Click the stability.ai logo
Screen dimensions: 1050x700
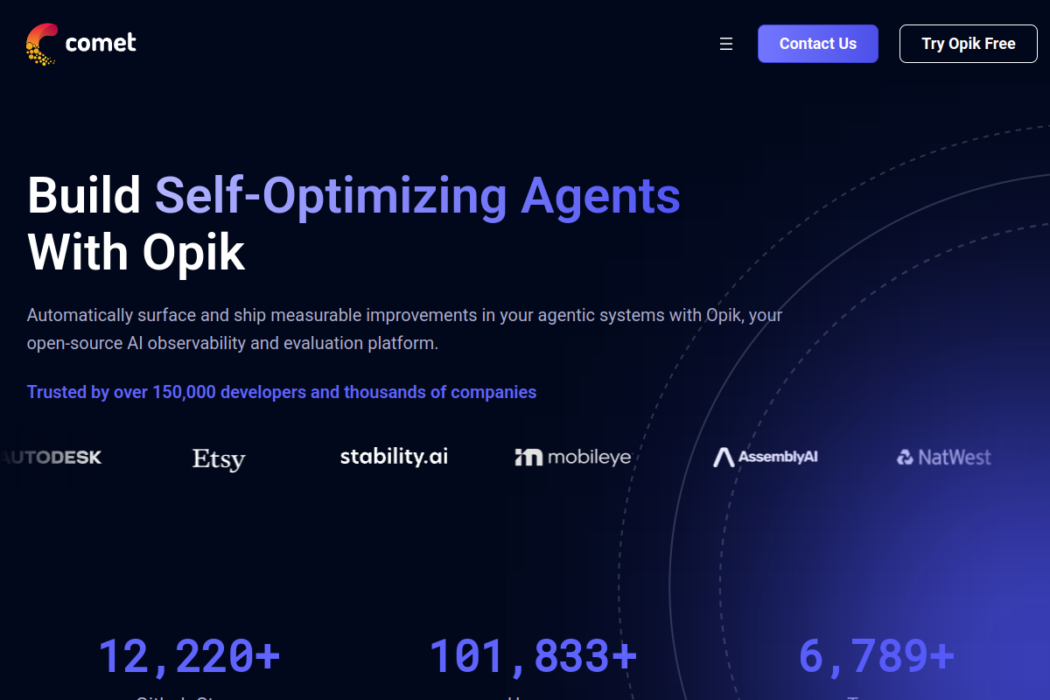(394, 457)
